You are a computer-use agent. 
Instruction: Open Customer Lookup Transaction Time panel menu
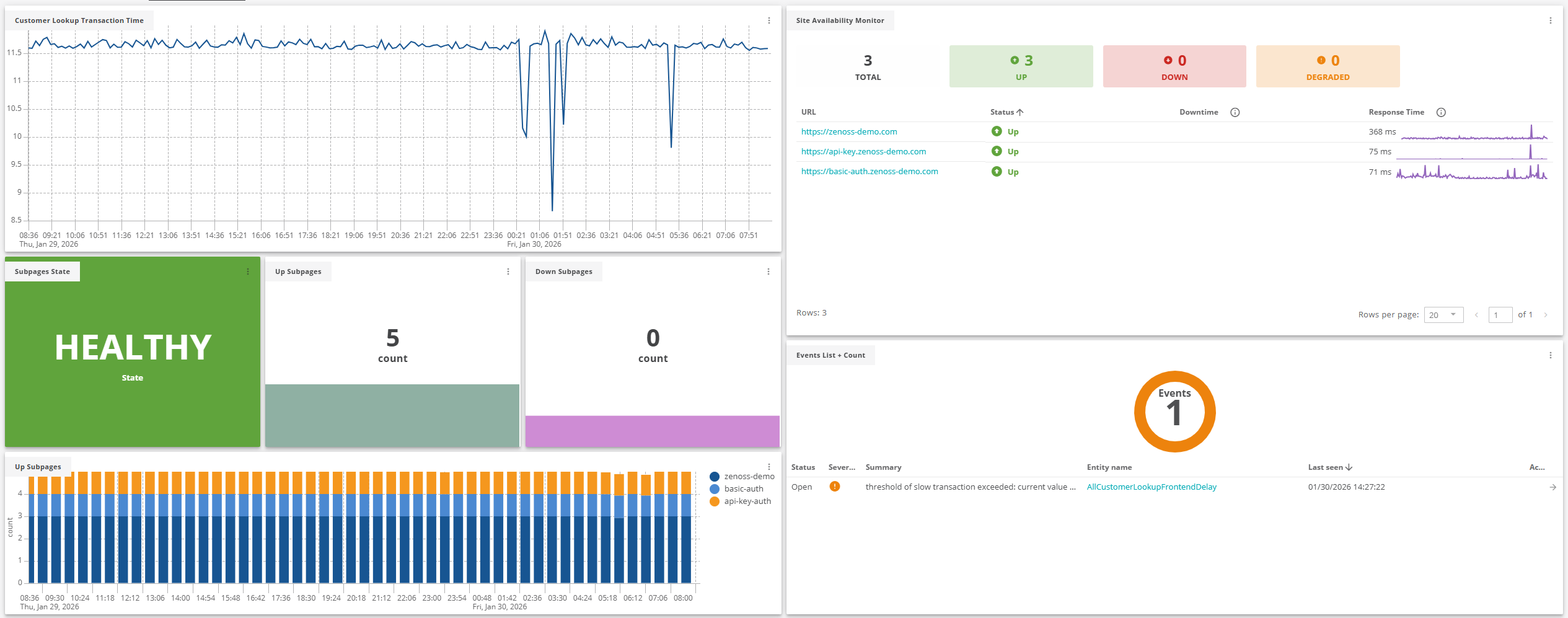(769, 20)
